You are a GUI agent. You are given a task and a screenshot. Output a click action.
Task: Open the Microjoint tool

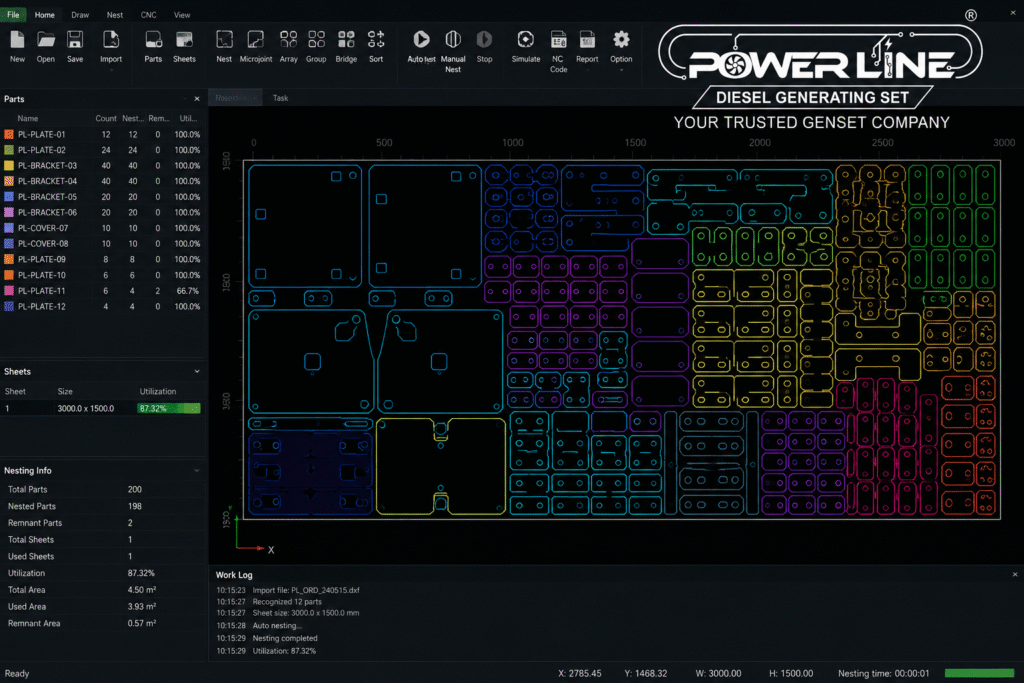(x=255, y=40)
